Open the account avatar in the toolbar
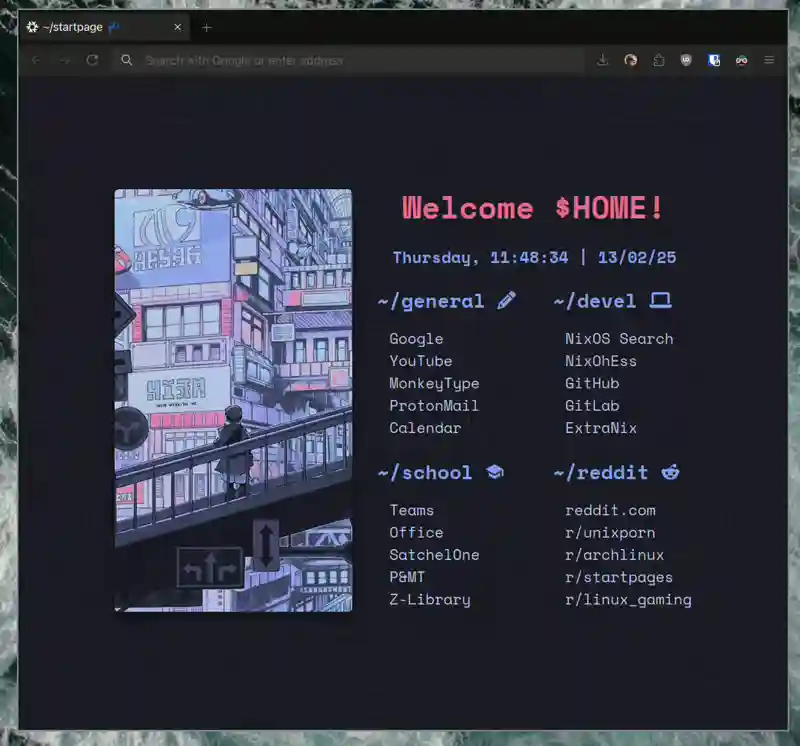This screenshot has height=746, width=800. point(631,60)
